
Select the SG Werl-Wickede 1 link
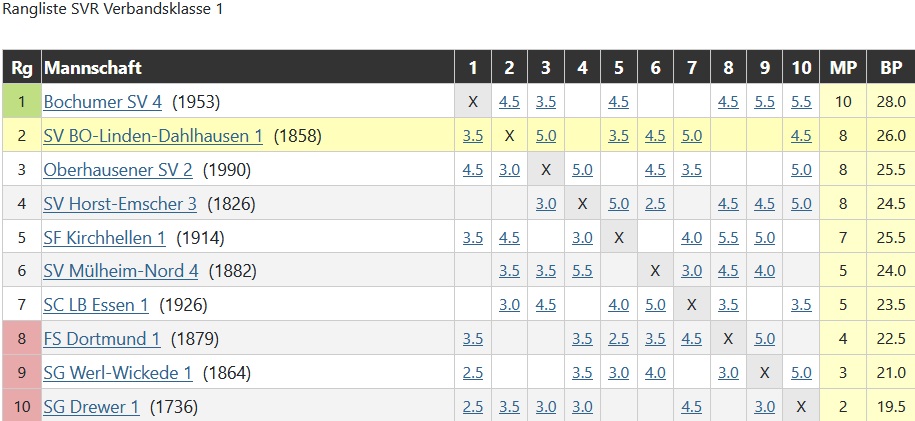118,373
